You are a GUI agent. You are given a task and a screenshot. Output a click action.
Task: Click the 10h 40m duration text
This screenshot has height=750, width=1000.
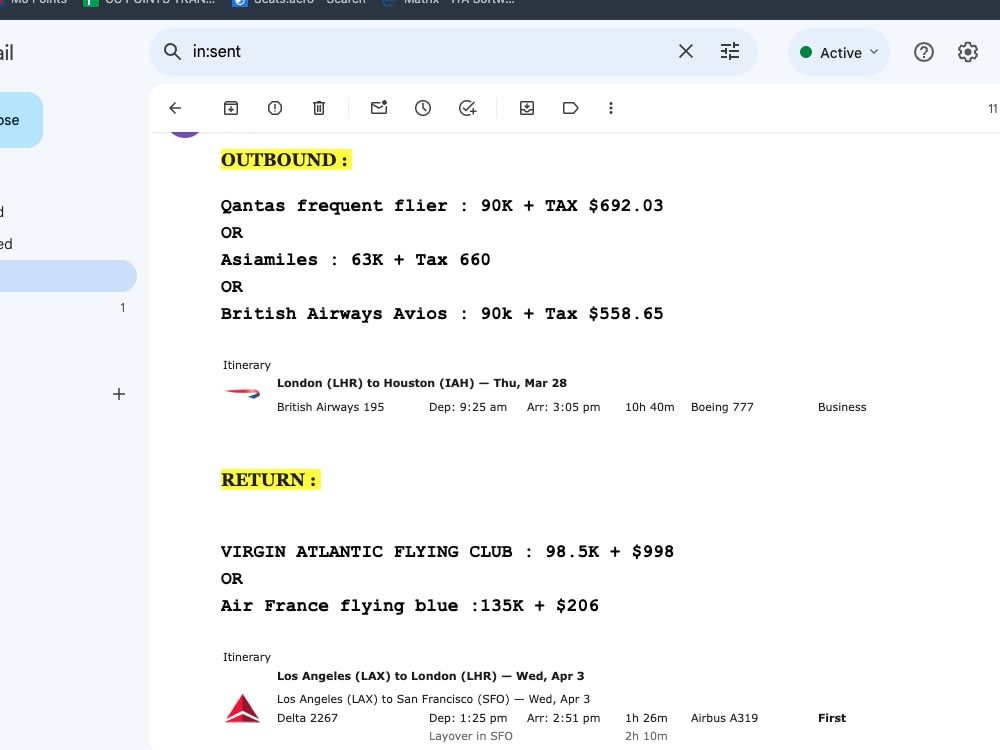(x=649, y=407)
